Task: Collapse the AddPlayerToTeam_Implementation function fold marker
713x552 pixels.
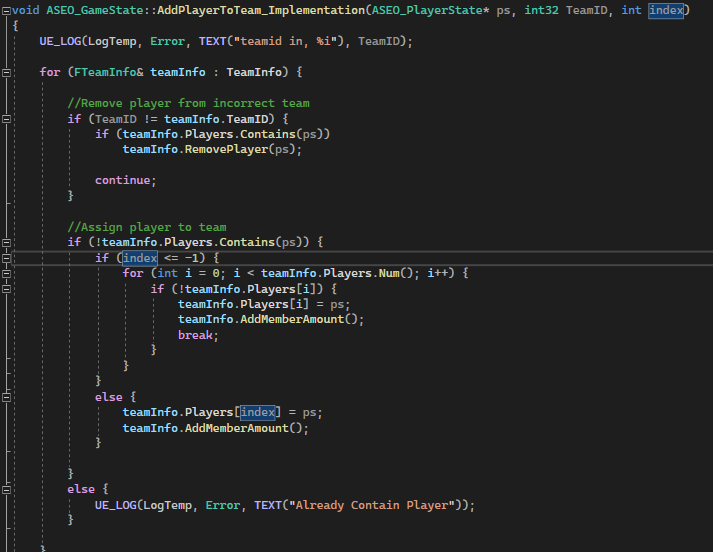Action: tap(6, 10)
